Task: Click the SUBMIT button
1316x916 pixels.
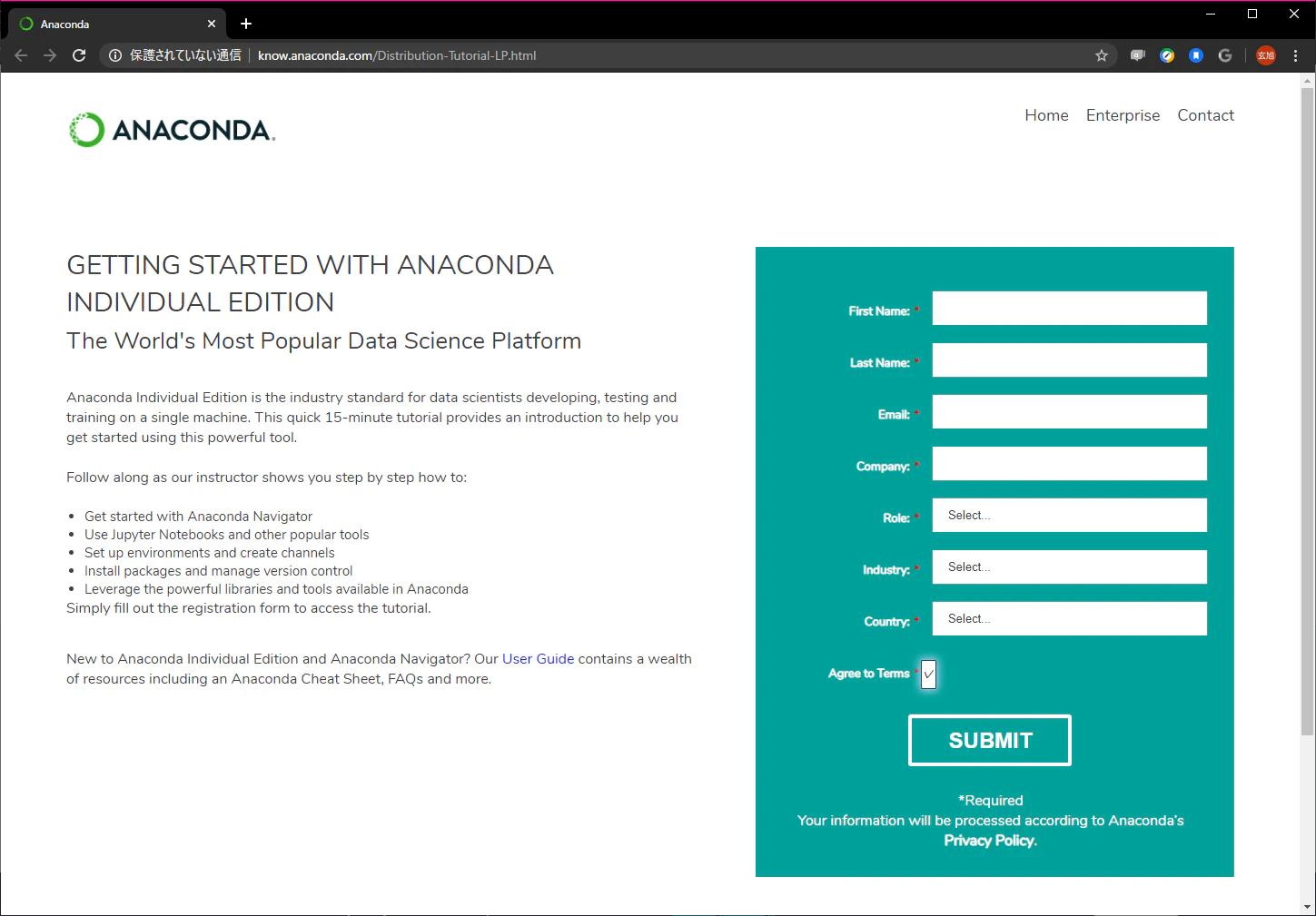Action: tap(990, 740)
